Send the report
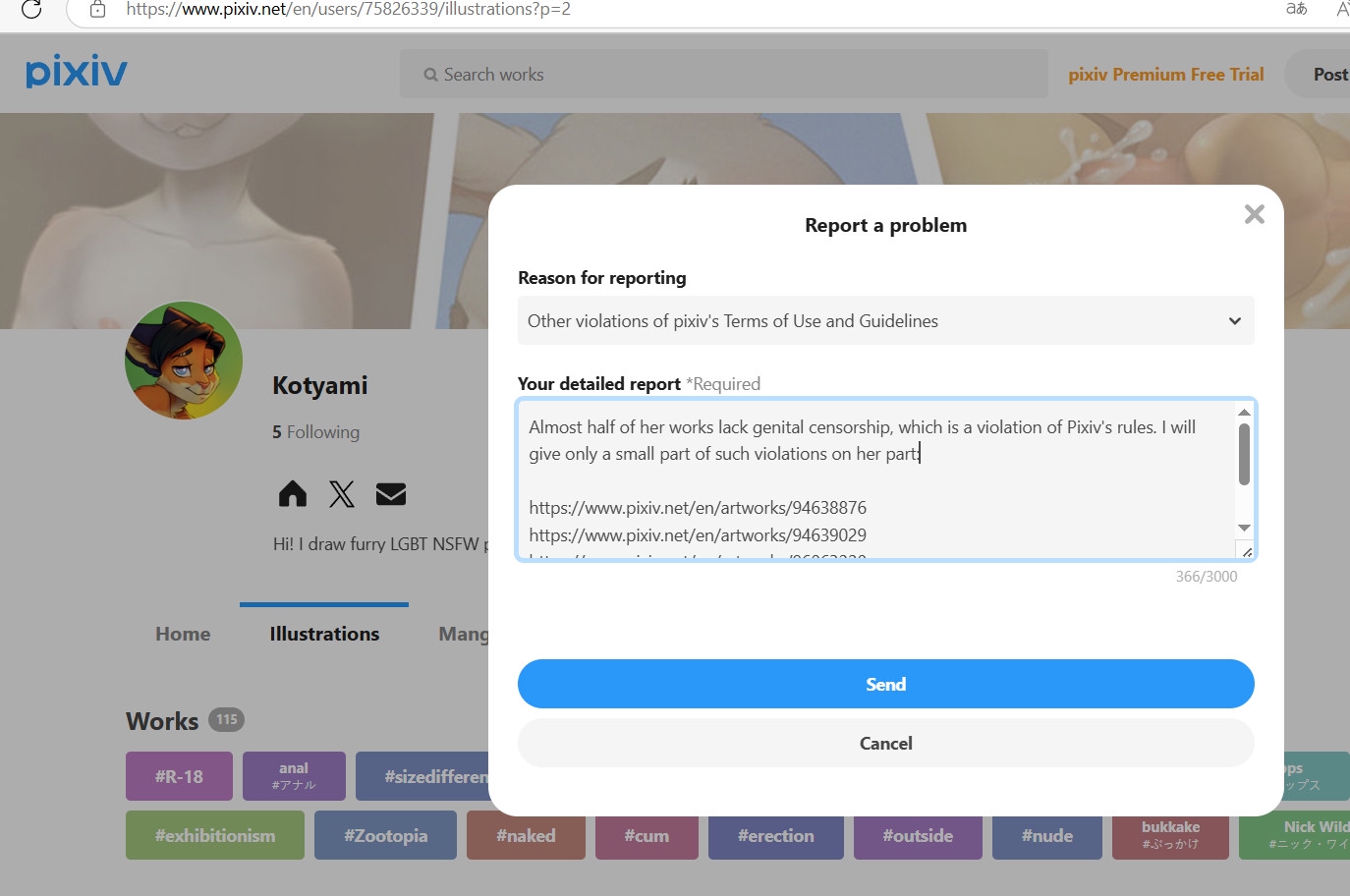Screen dimensions: 1350x896 [x=886, y=684]
